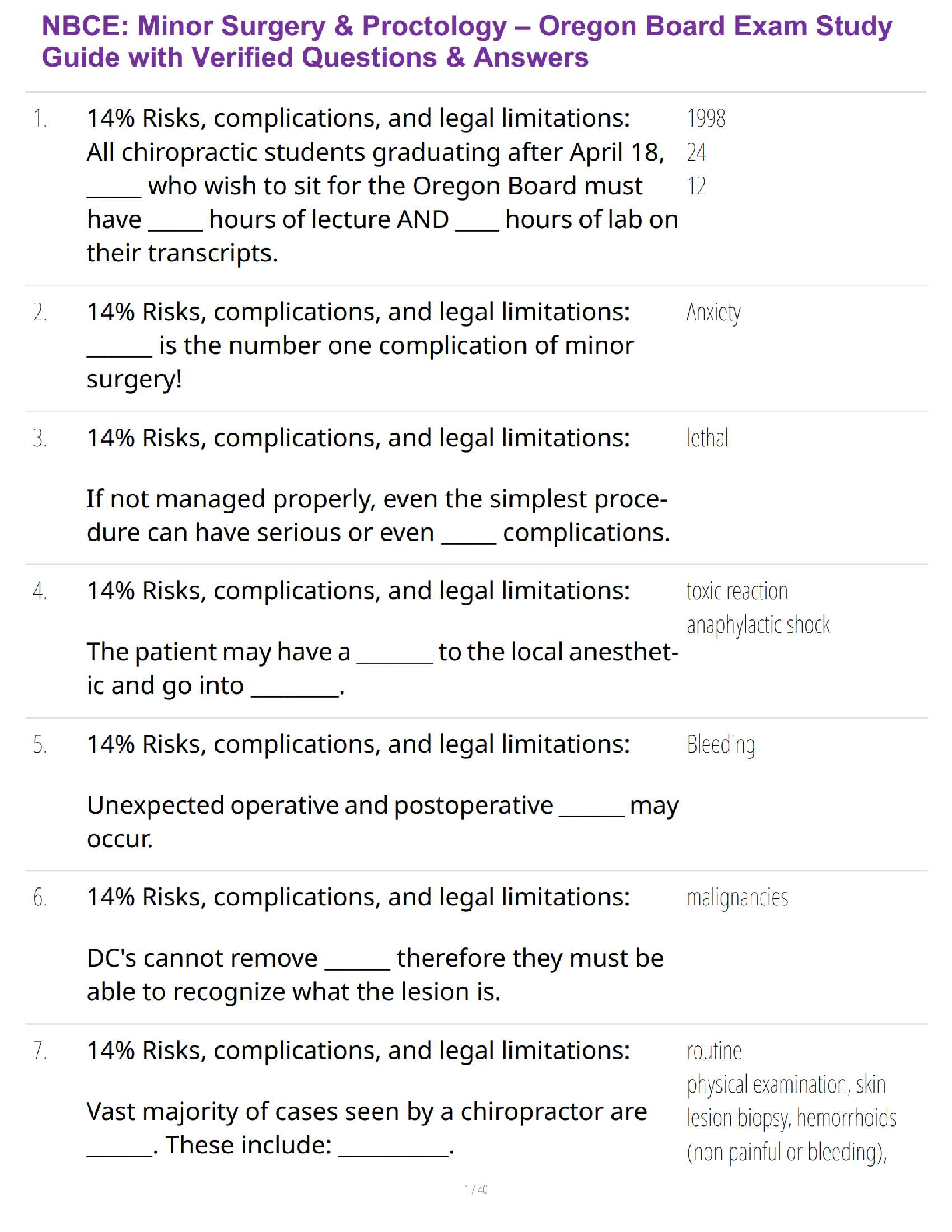Click the text "their transcripts." in question 1
The width and height of the screenshot is (952, 1232).
click(x=182, y=254)
